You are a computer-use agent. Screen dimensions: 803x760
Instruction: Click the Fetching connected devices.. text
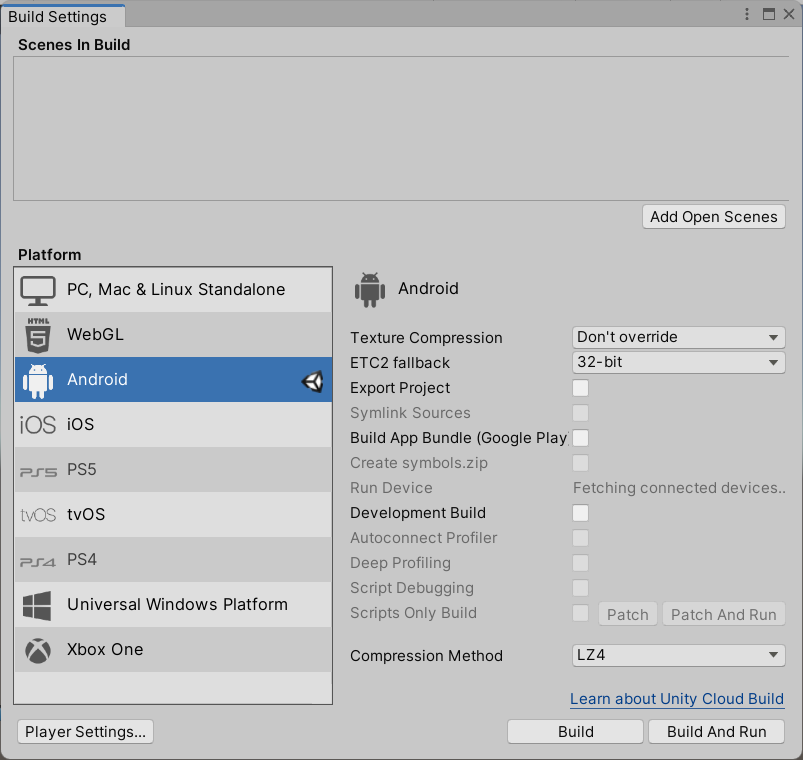coord(679,488)
